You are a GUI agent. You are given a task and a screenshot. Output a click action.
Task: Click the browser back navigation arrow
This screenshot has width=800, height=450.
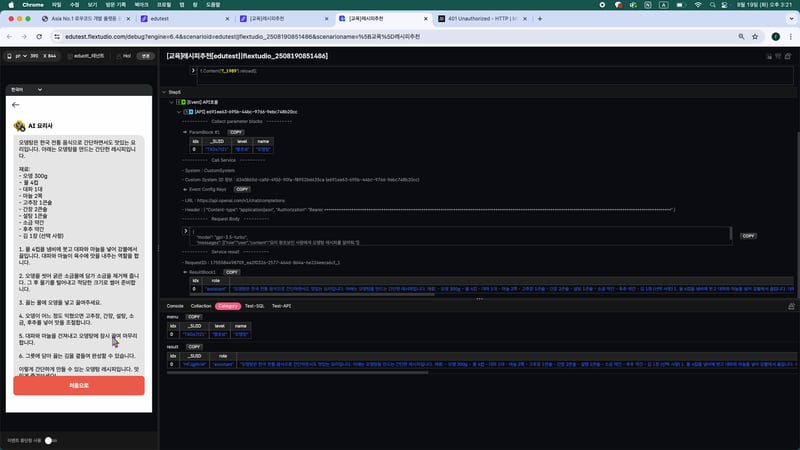click(10, 37)
